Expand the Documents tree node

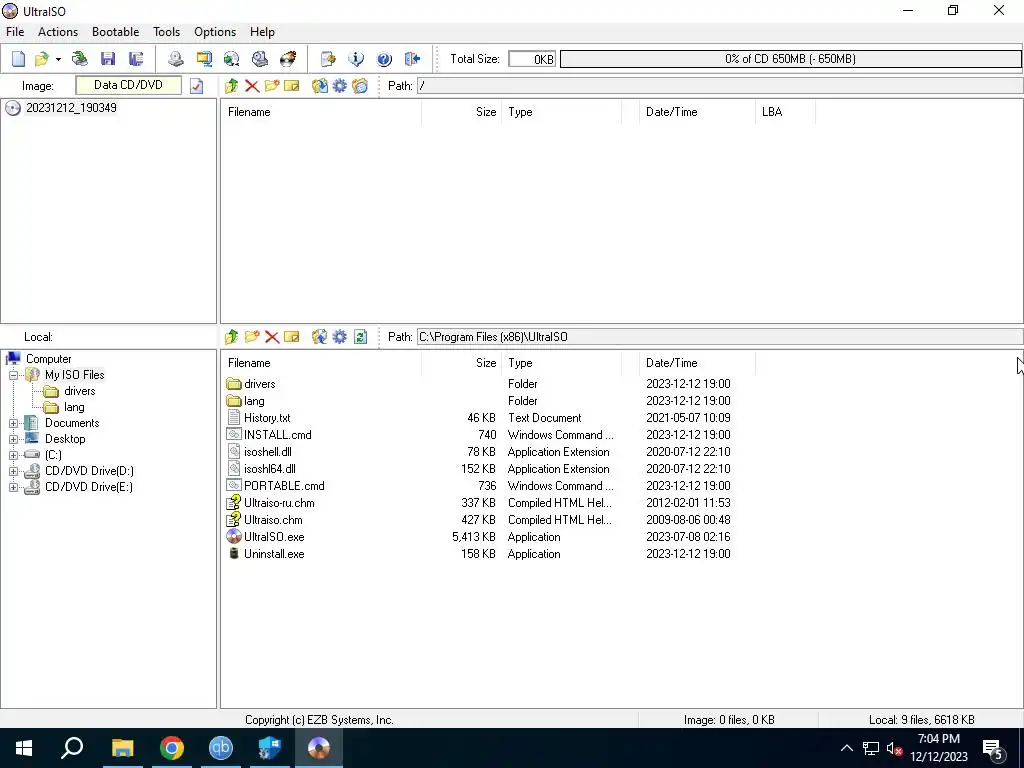click(x=13, y=423)
